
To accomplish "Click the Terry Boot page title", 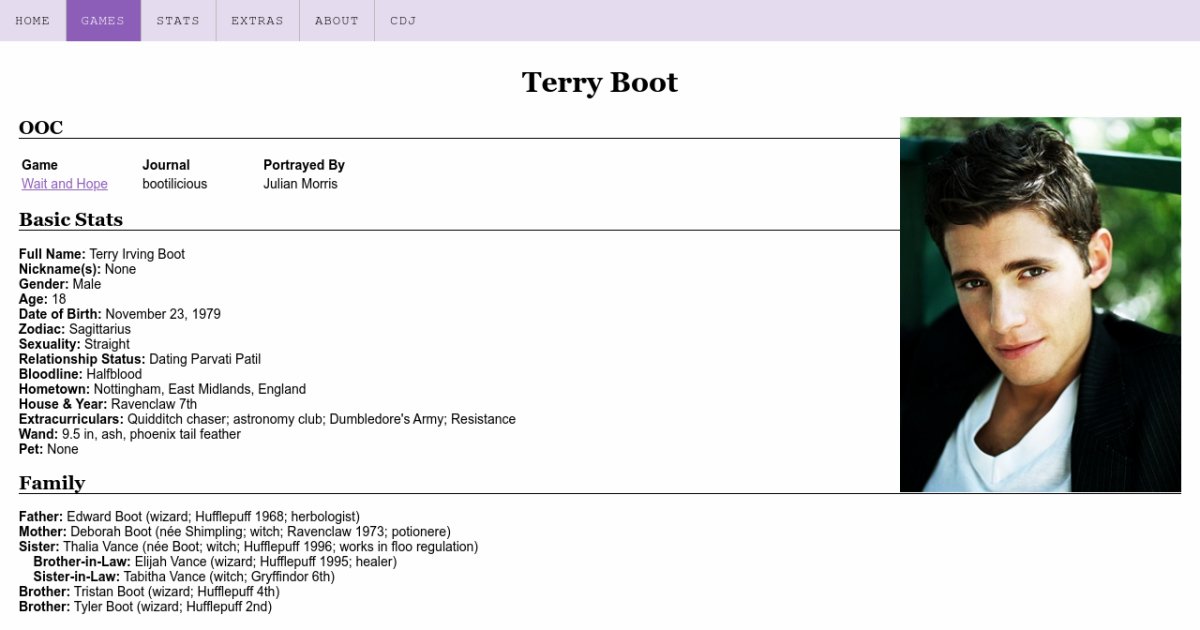I will (599, 82).
